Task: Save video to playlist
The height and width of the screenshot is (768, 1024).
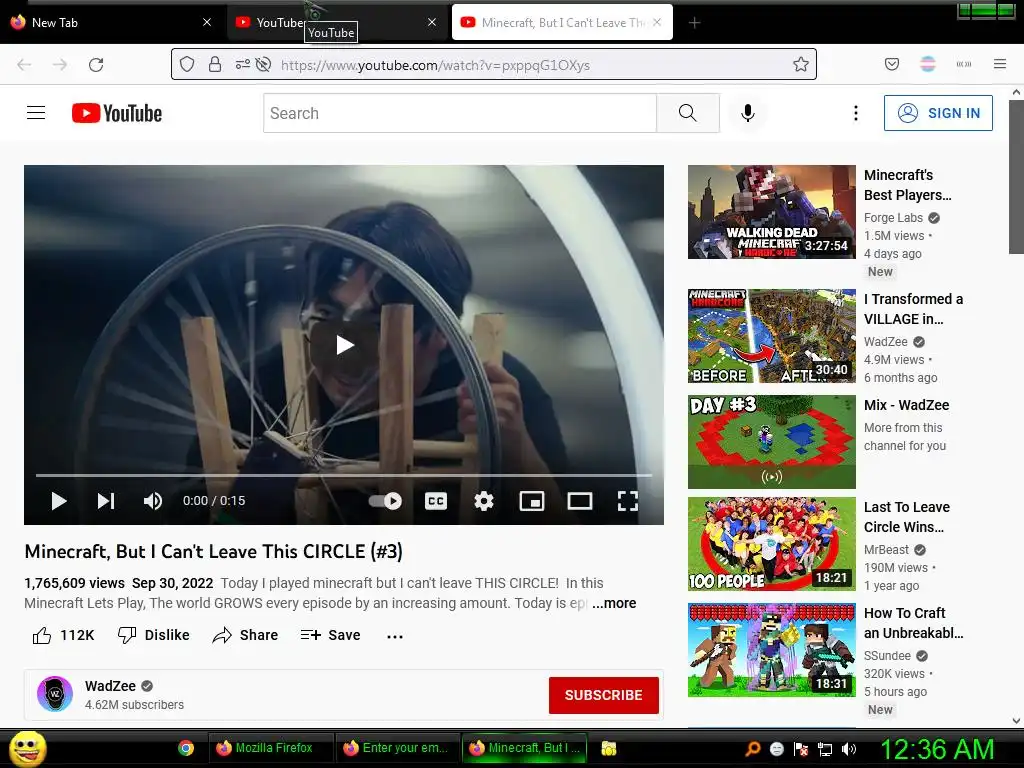Action: [330, 635]
